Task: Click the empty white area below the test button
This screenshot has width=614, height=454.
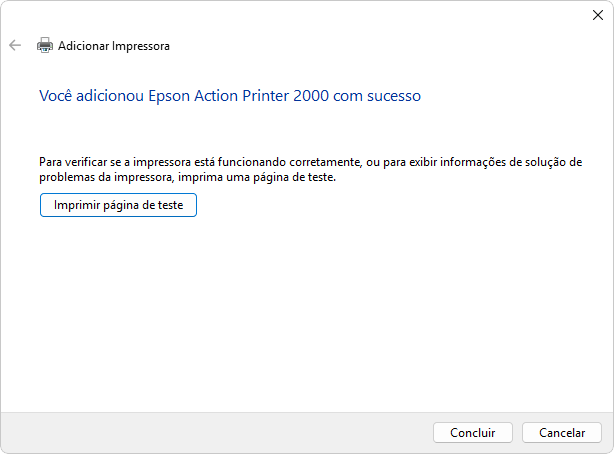Action: click(305, 313)
